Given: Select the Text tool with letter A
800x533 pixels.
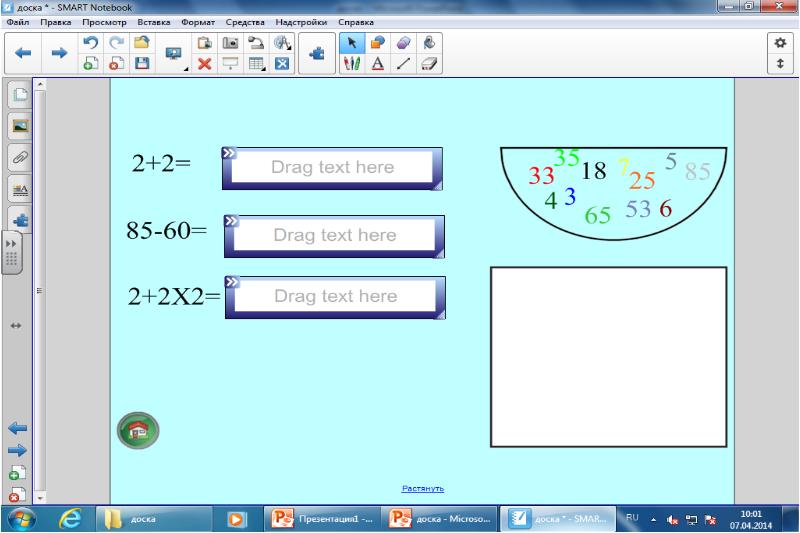Looking at the screenshot, I should (x=378, y=63).
